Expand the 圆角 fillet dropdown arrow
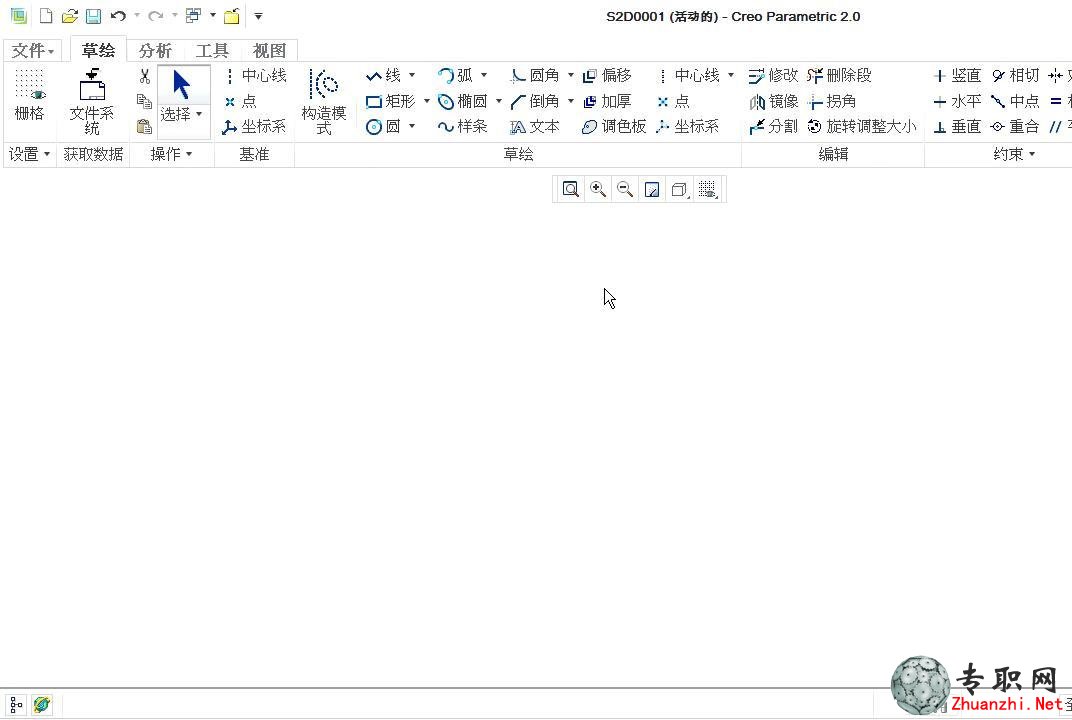This screenshot has width=1072, height=720. point(570,75)
